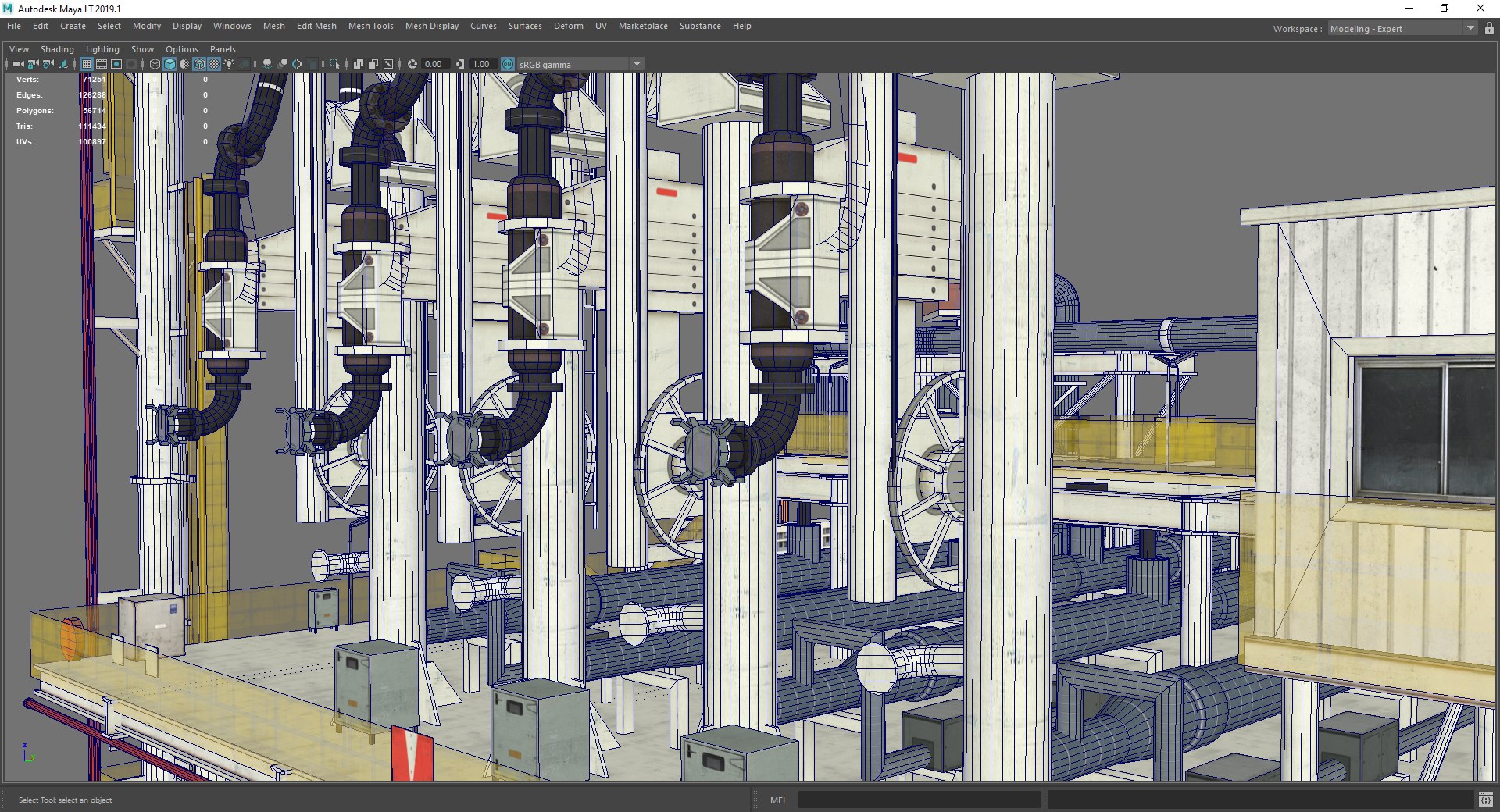Viewport: 1500px width, 812px height.
Task: Click the Depth of Field icon
Action: (312, 64)
